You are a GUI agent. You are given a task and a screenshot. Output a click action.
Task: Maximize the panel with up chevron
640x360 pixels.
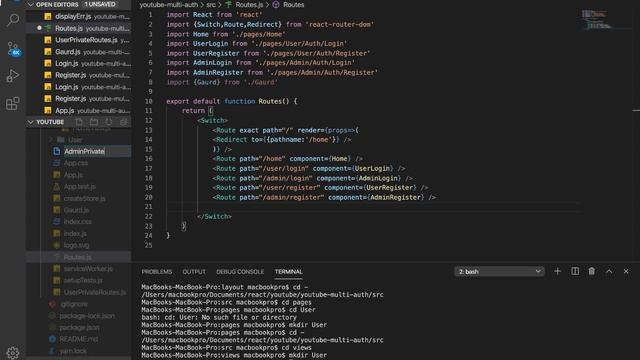click(609, 271)
